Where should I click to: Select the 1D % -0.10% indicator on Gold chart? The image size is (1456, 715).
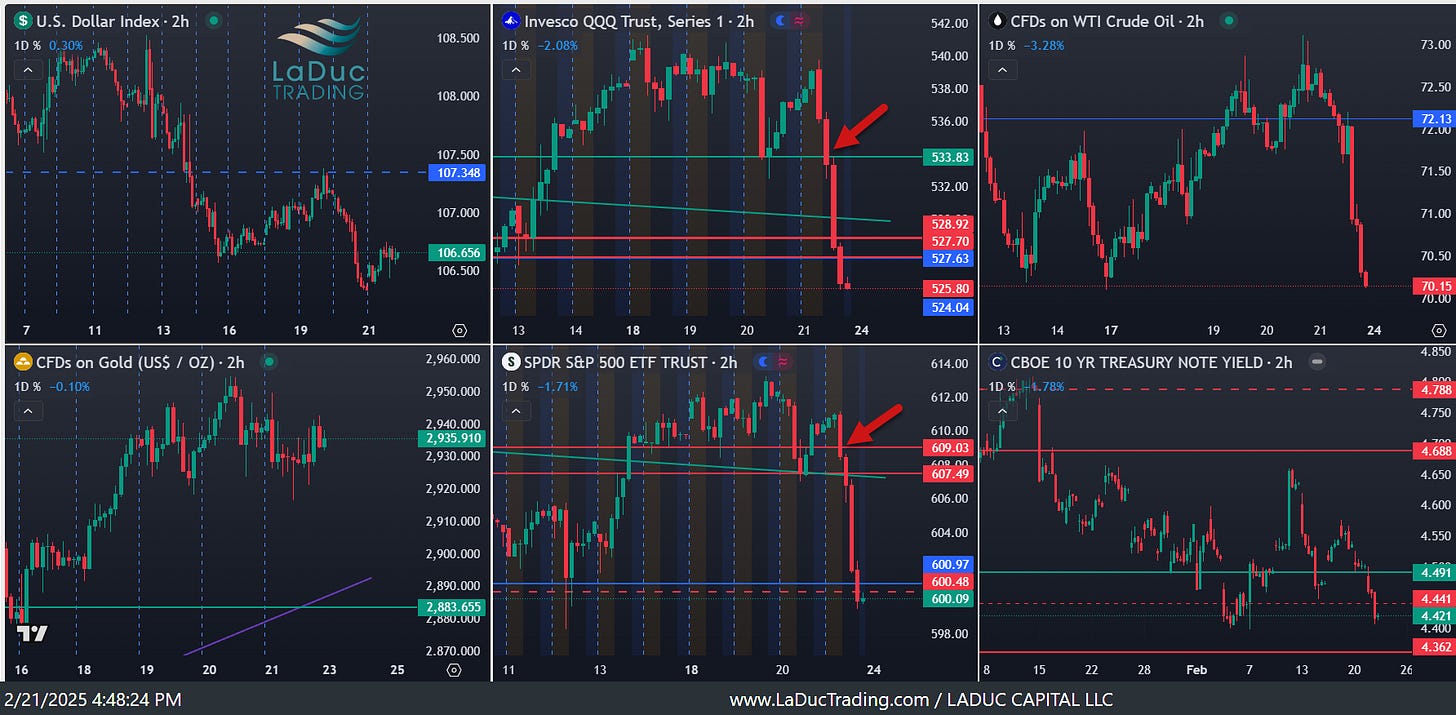(x=52, y=387)
